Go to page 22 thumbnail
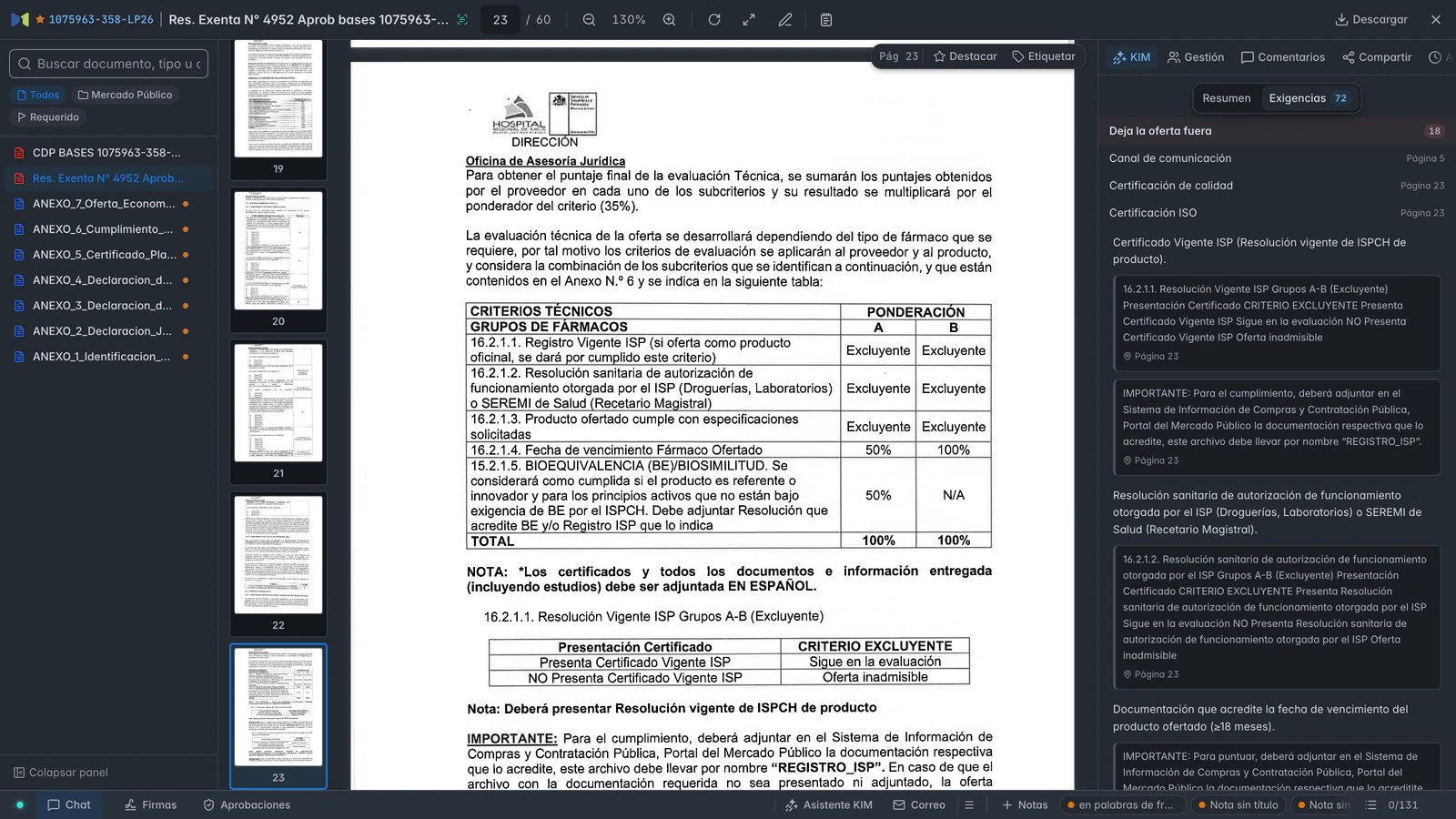 [278, 563]
